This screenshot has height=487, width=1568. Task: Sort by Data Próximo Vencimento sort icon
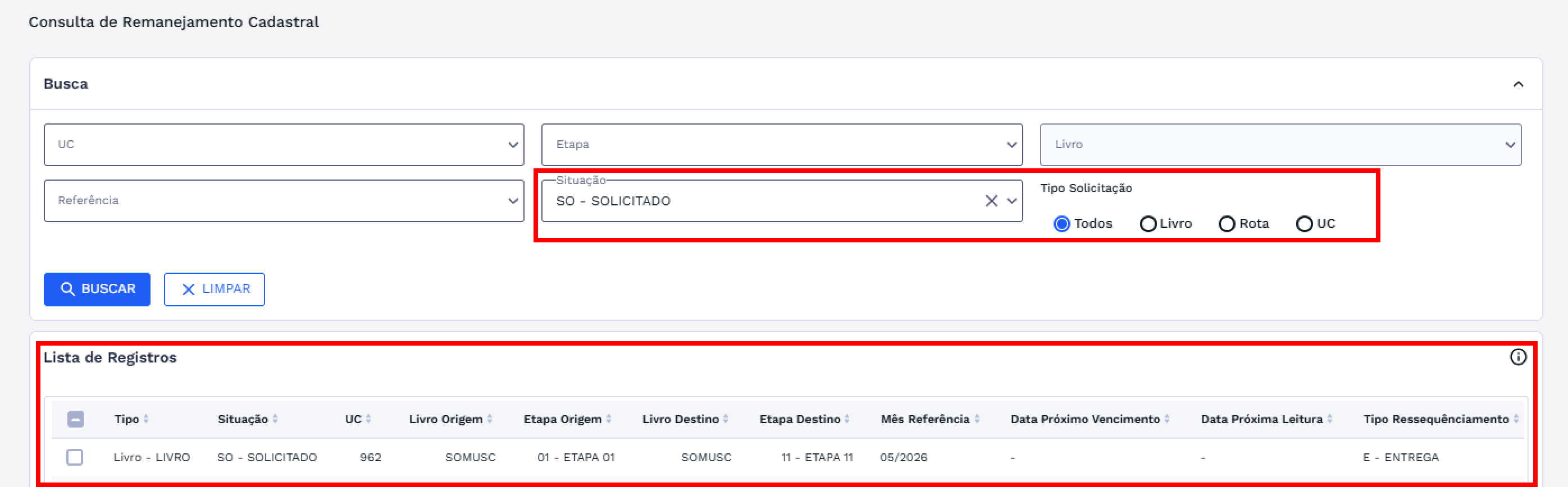tap(1167, 419)
